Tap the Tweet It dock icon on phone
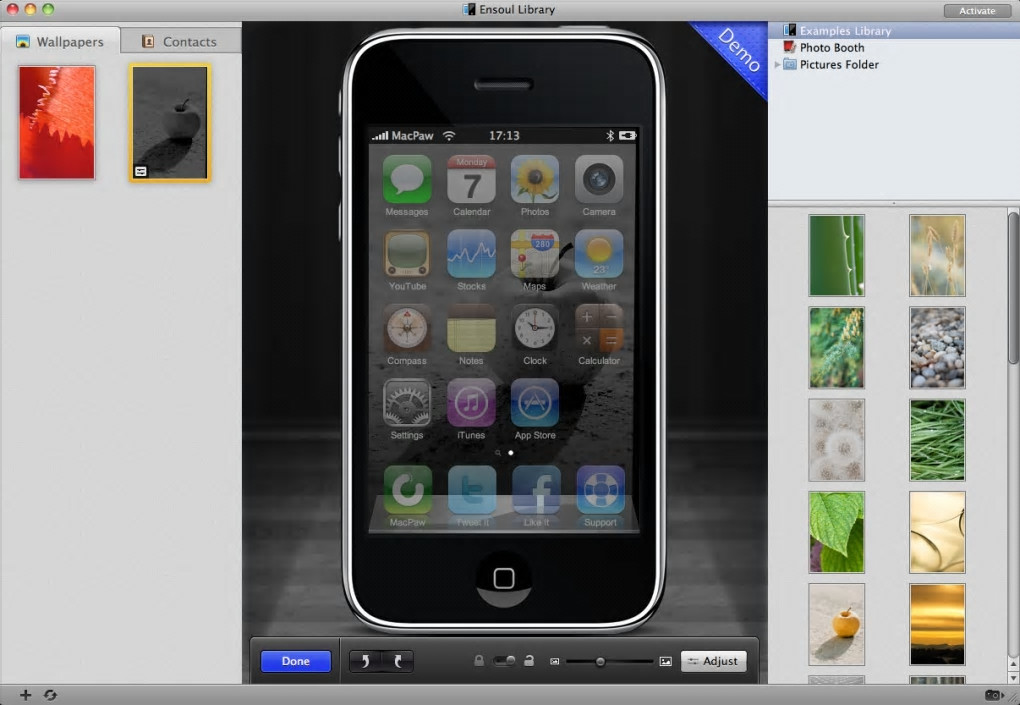 [472, 490]
